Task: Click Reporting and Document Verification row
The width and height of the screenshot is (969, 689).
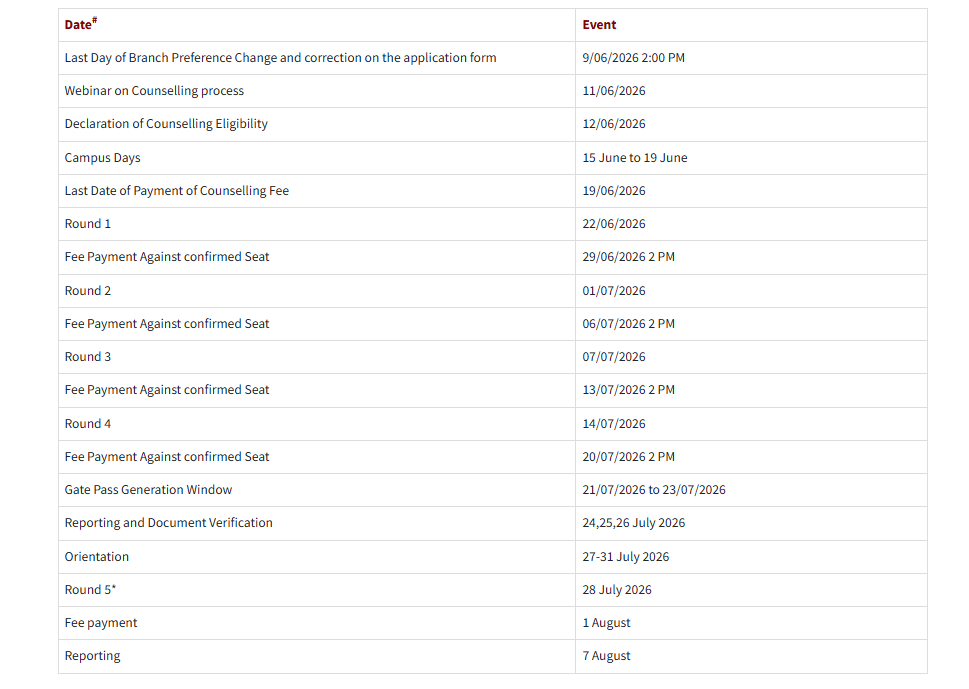Action: pos(493,523)
